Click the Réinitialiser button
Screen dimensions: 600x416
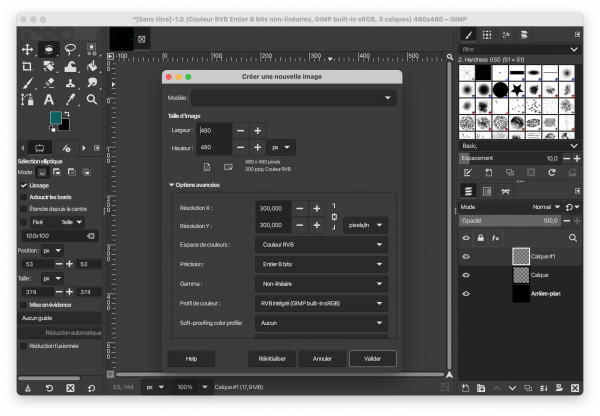[272, 359]
